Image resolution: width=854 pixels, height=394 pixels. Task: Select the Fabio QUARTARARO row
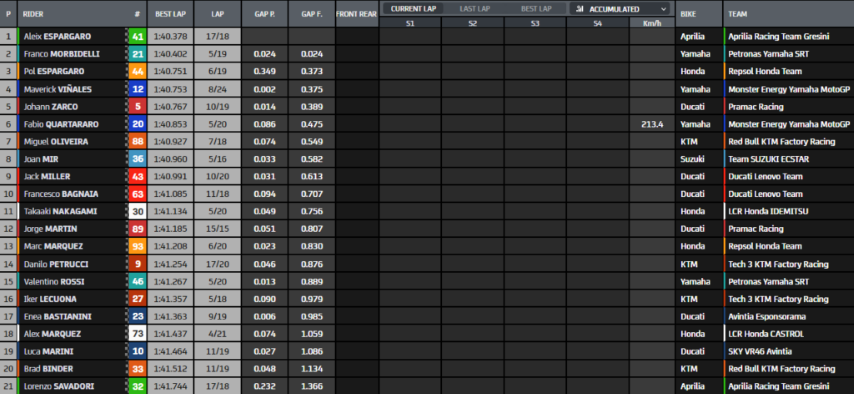pos(427,124)
